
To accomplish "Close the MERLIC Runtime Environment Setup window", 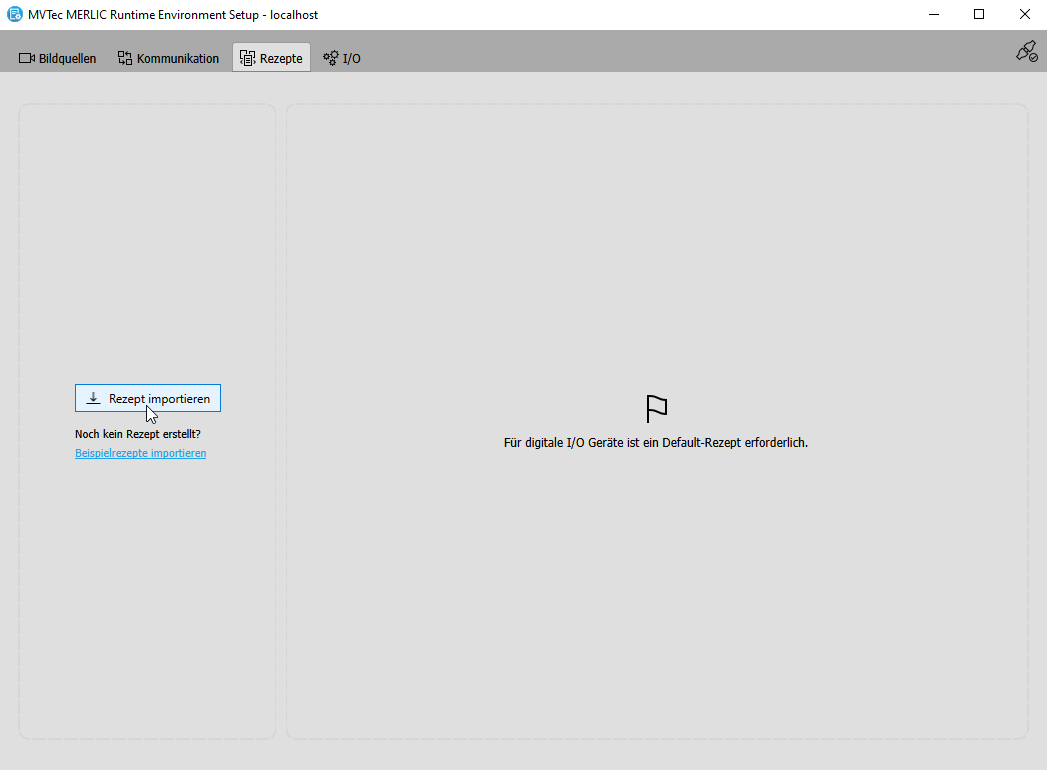I will (x=1024, y=15).
